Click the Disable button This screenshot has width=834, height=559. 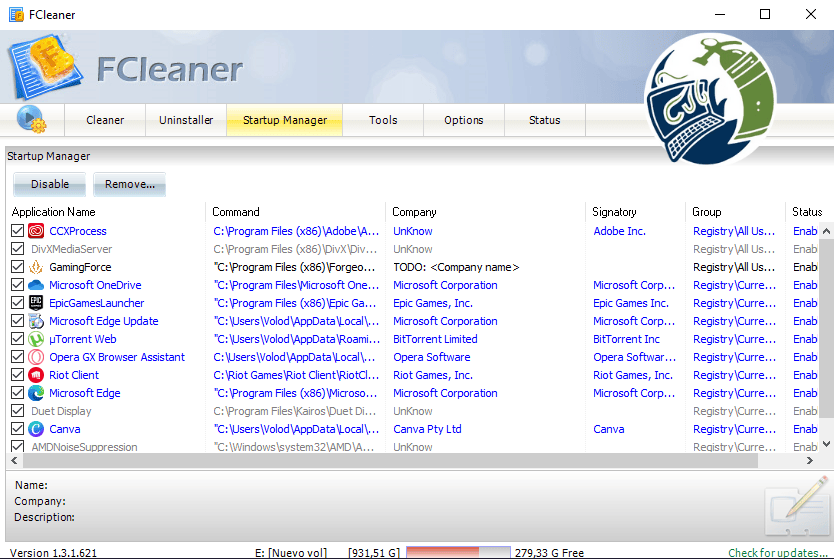[x=49, y=184]
